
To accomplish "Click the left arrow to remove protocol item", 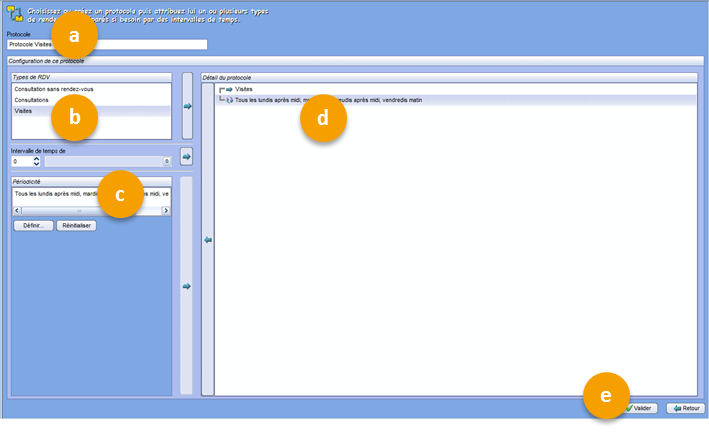I will [x=208, y=239].
